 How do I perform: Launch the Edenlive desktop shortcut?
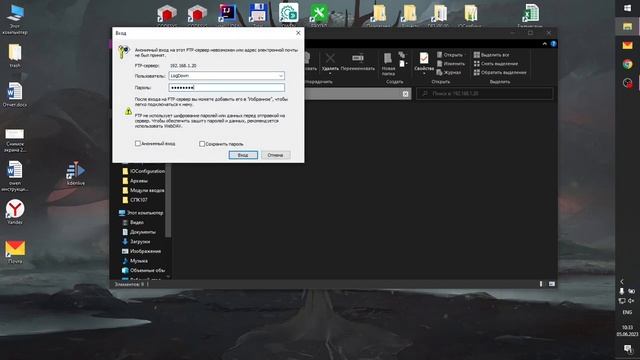point(76,173)
